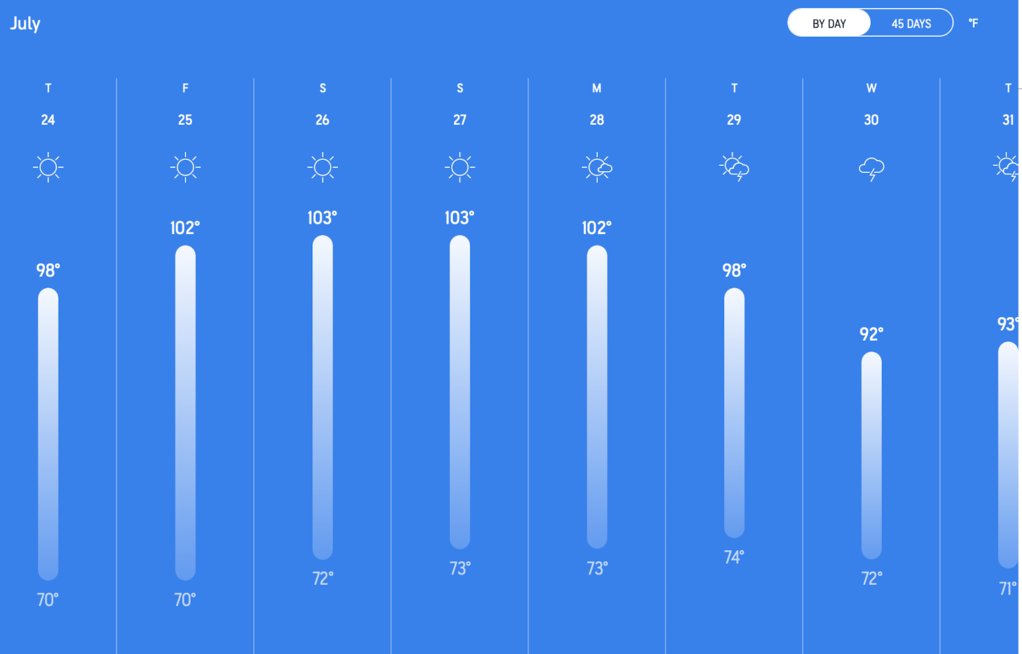1022x654 pixels.
Task: Click the partially visible weather icon for day 31
Action: click(1007, 167)
